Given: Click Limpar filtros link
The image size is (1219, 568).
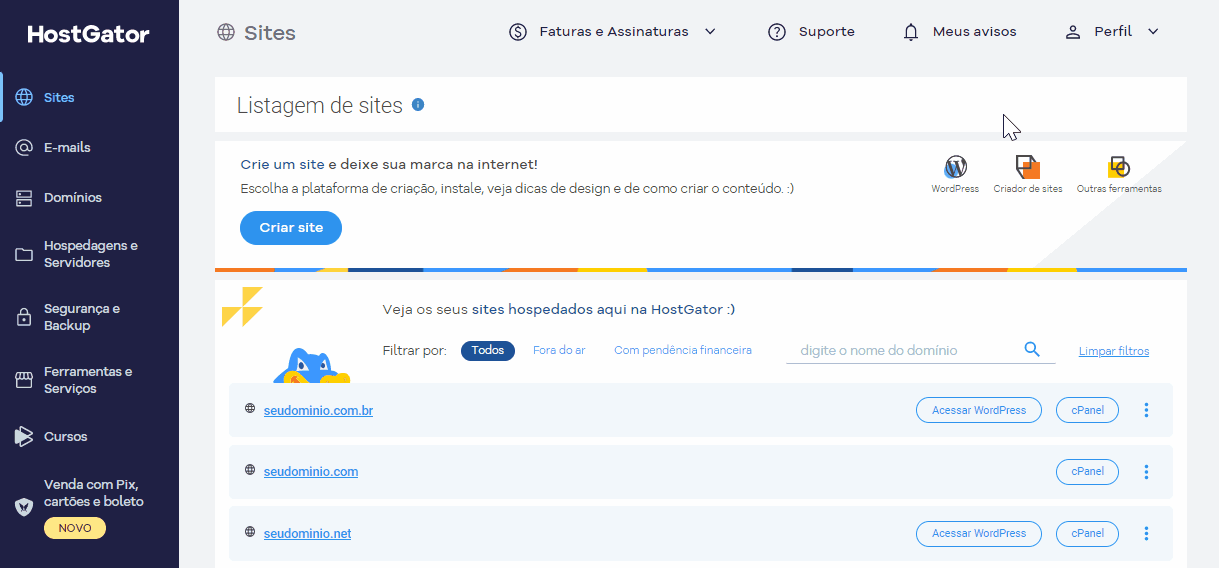Looking at the screenshot, I should tap(1114, 352).
